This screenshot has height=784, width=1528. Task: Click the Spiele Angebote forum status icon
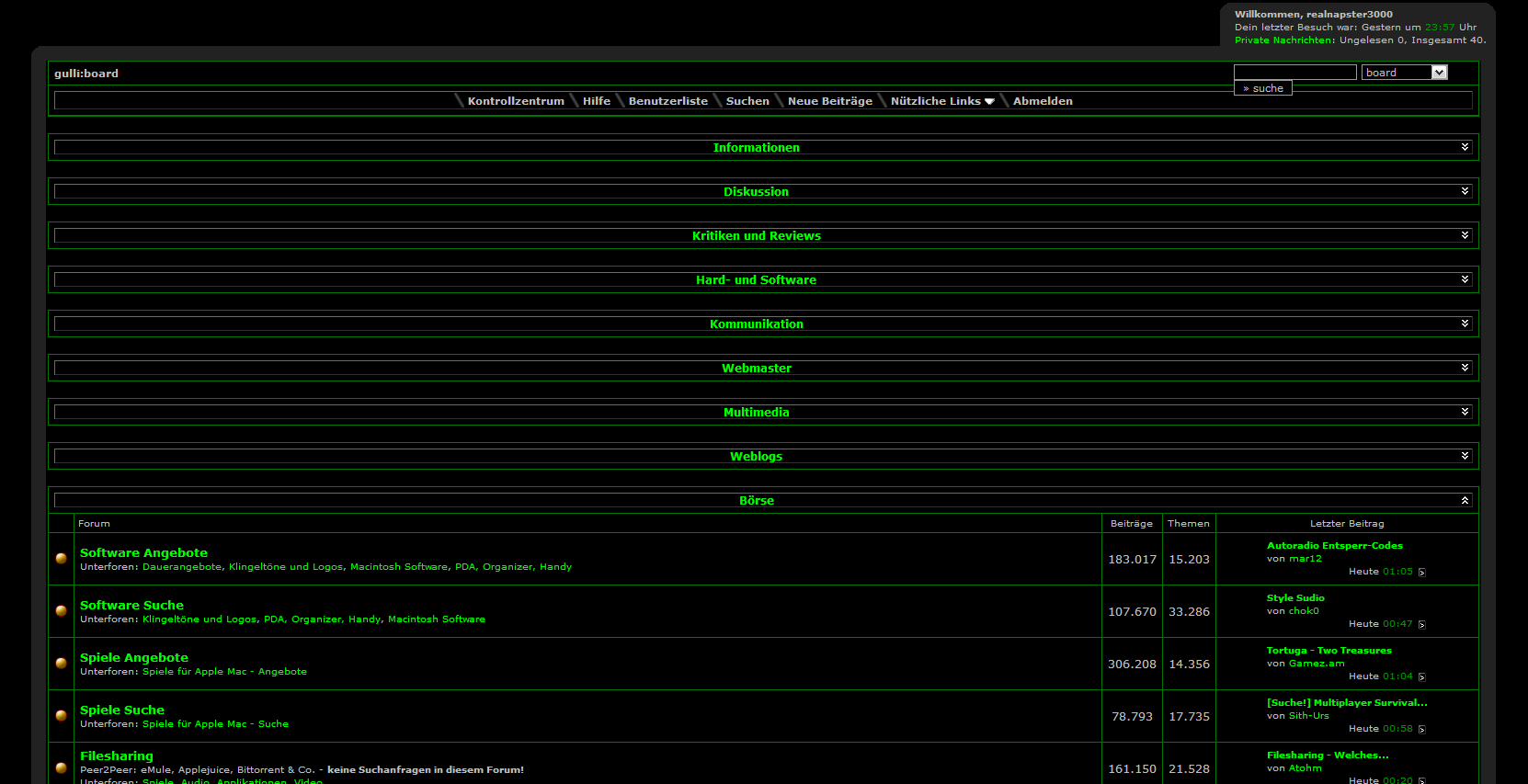[x=62, y=664]
